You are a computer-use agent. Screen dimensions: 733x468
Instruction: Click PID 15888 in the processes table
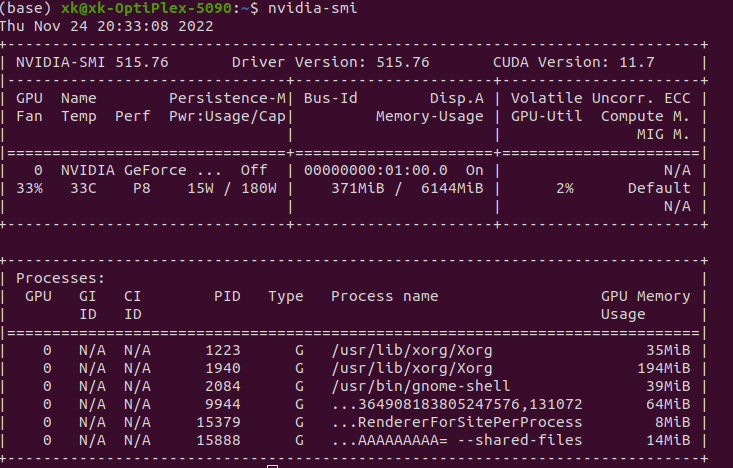[x=218, y=440]
